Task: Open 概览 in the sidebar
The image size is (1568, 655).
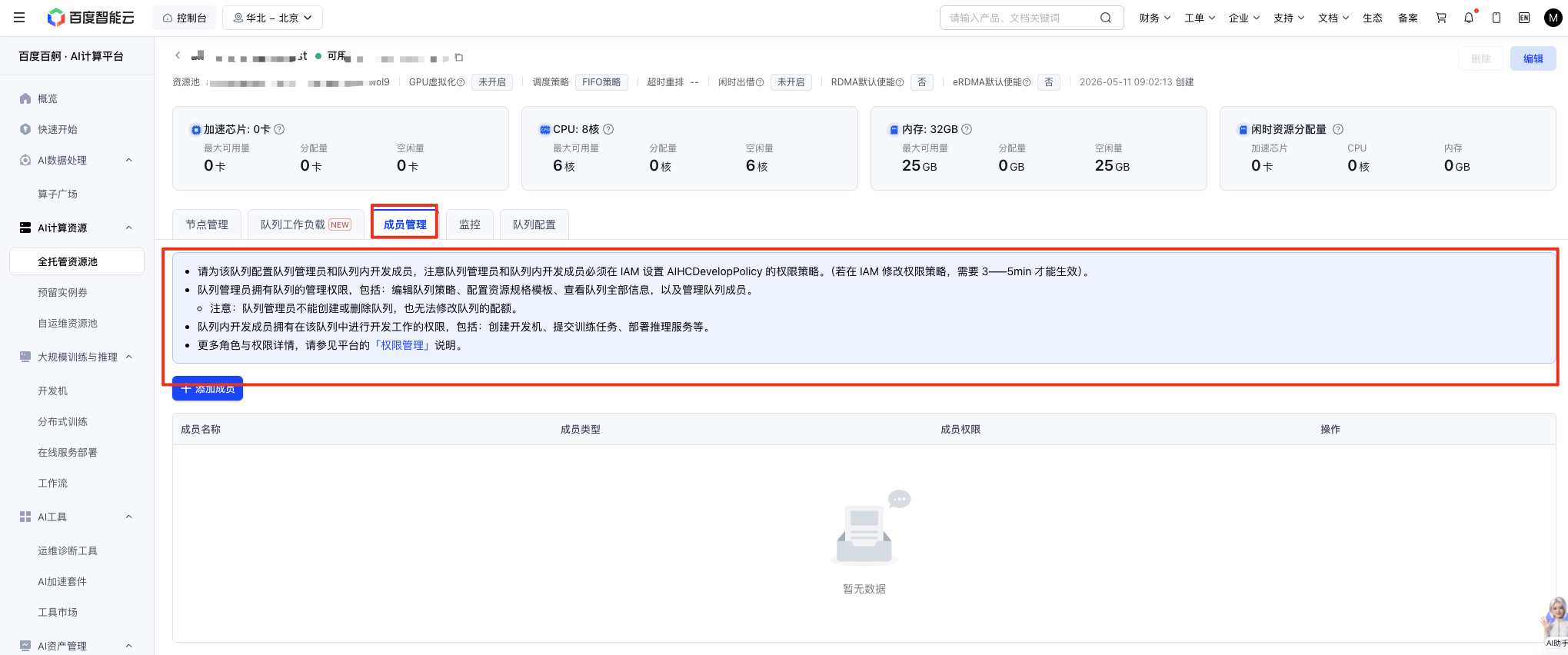Action: point(48,98)
